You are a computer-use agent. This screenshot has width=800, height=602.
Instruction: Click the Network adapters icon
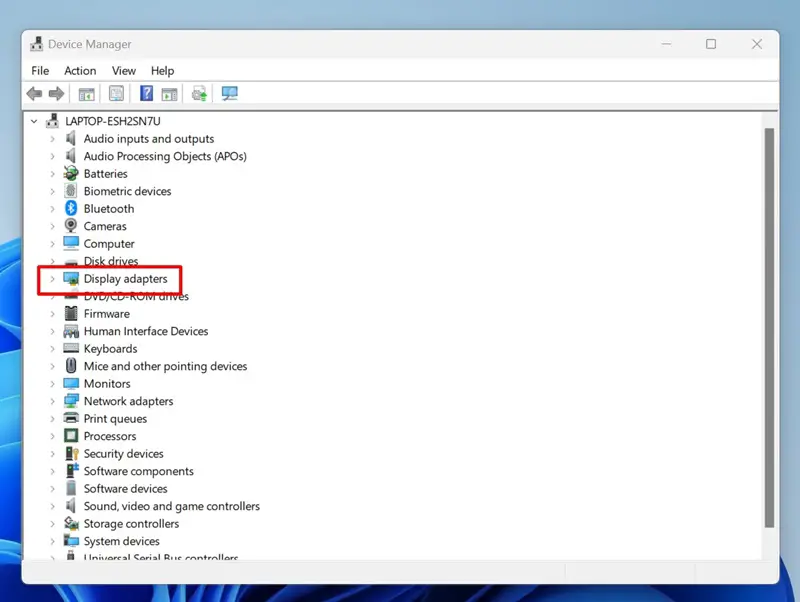click(71, 401)
